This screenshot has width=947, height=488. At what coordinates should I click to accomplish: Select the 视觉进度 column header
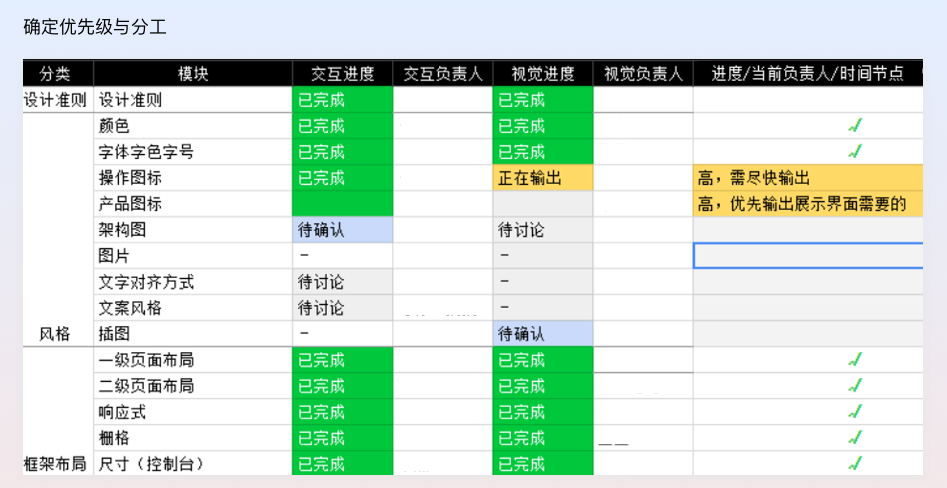pos(543,73)
